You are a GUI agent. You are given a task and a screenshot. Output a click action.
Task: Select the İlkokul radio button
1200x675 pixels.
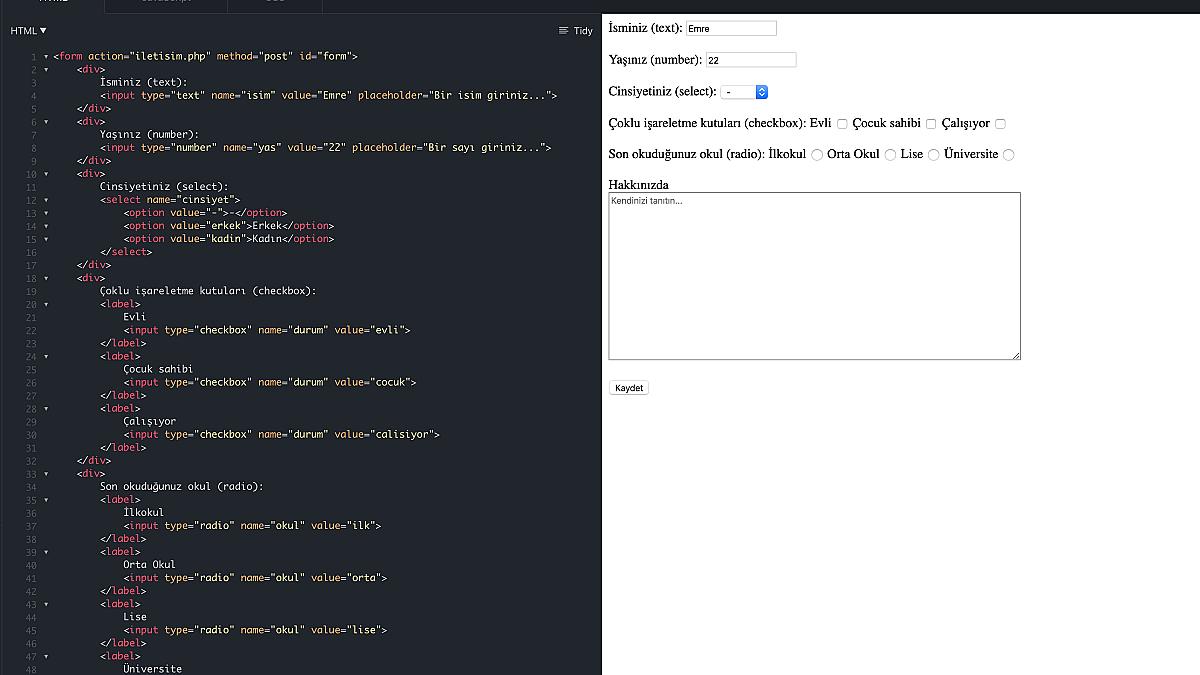[816, 154]
